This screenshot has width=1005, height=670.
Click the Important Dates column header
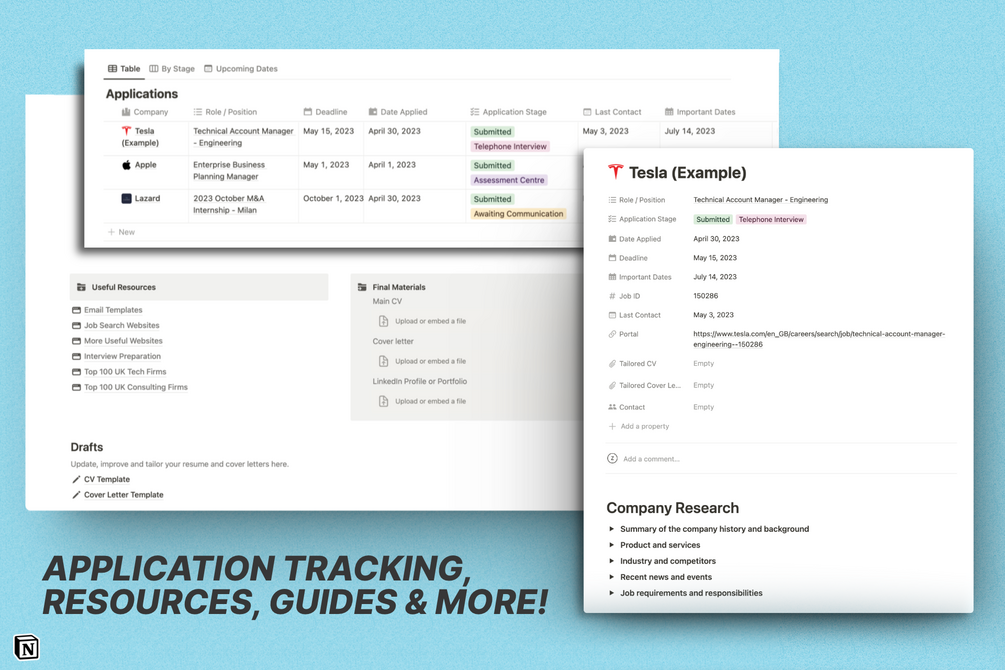pyautogui.click(x=700, y=112)
